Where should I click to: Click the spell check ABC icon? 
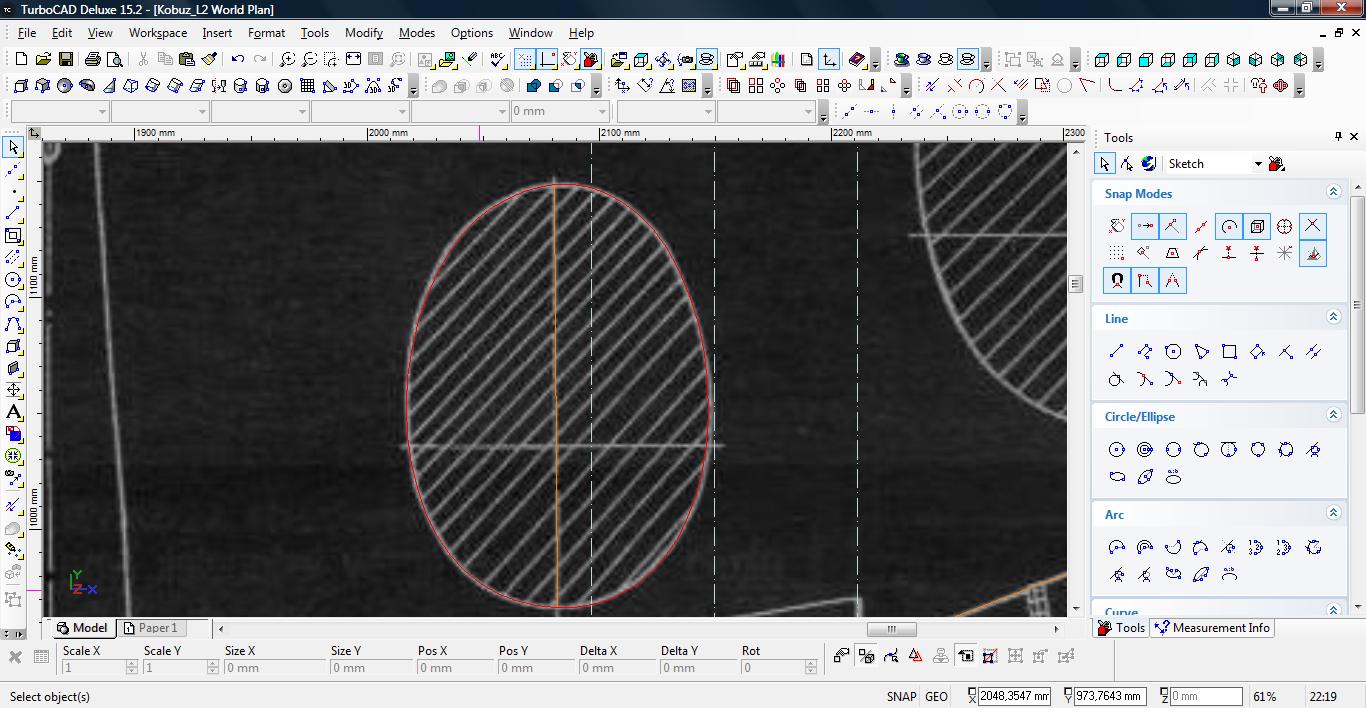(497, 60)
